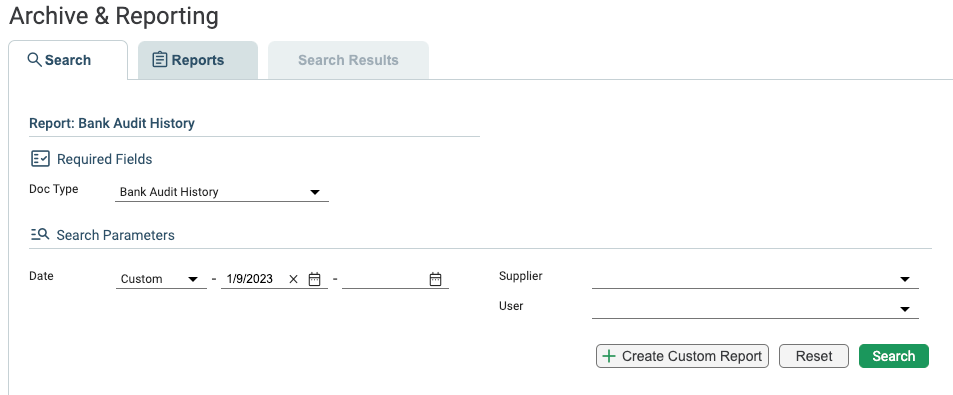Expand the User dropdown arrow
Viewport: 953px width, 395px height.
(904, 309)
